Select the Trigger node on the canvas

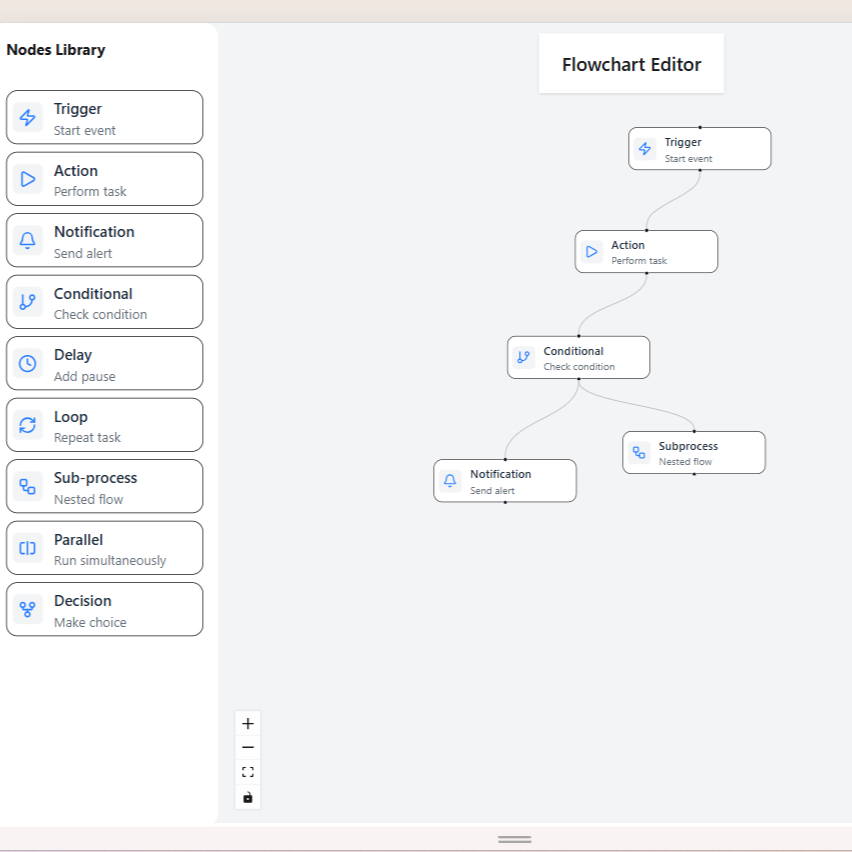(699, 149)
